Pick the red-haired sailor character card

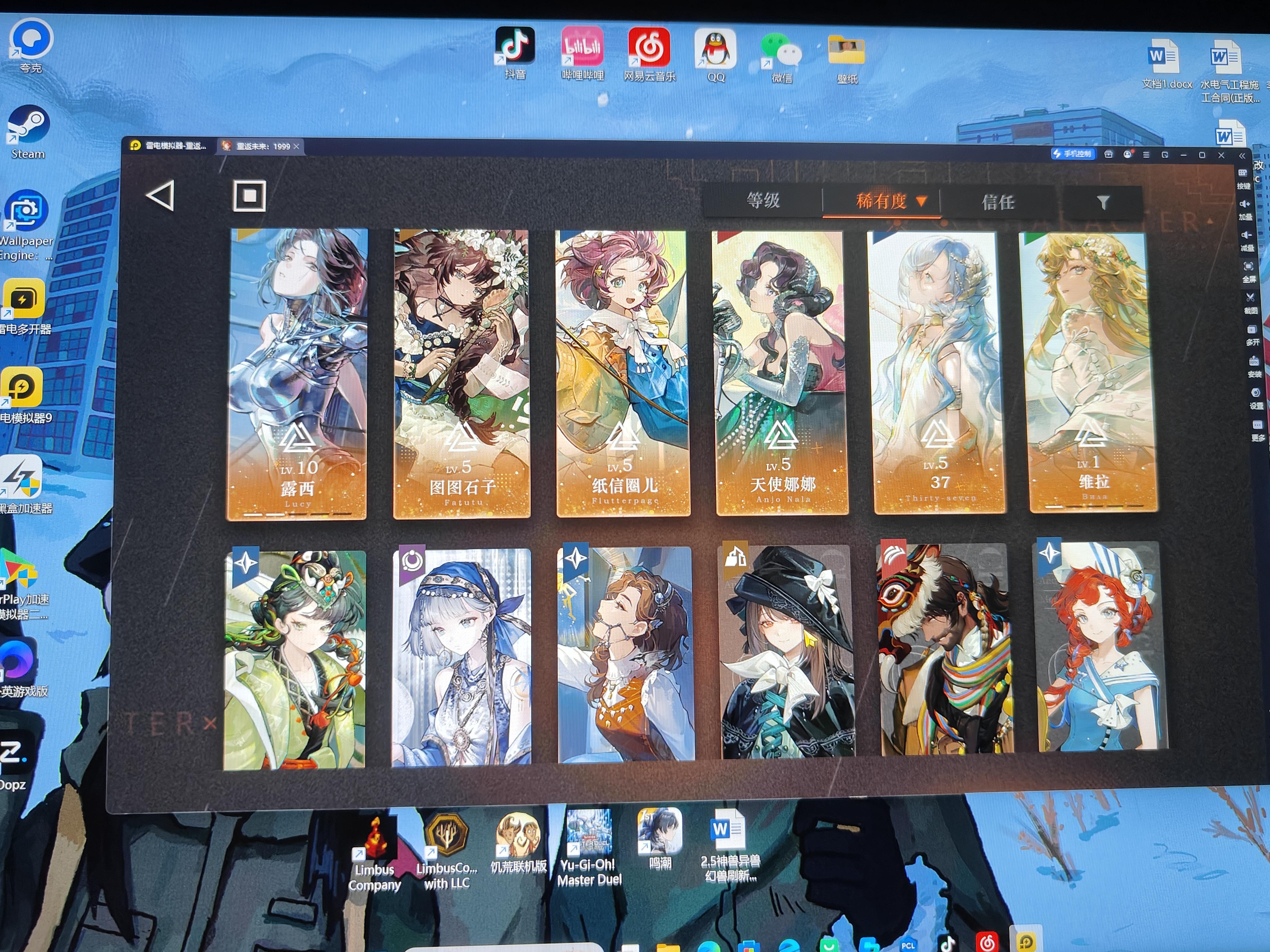(x=1101, y=647)
